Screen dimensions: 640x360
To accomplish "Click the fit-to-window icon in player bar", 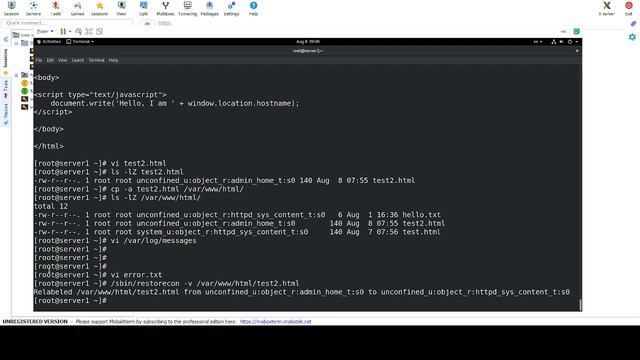I will [89, 31].
